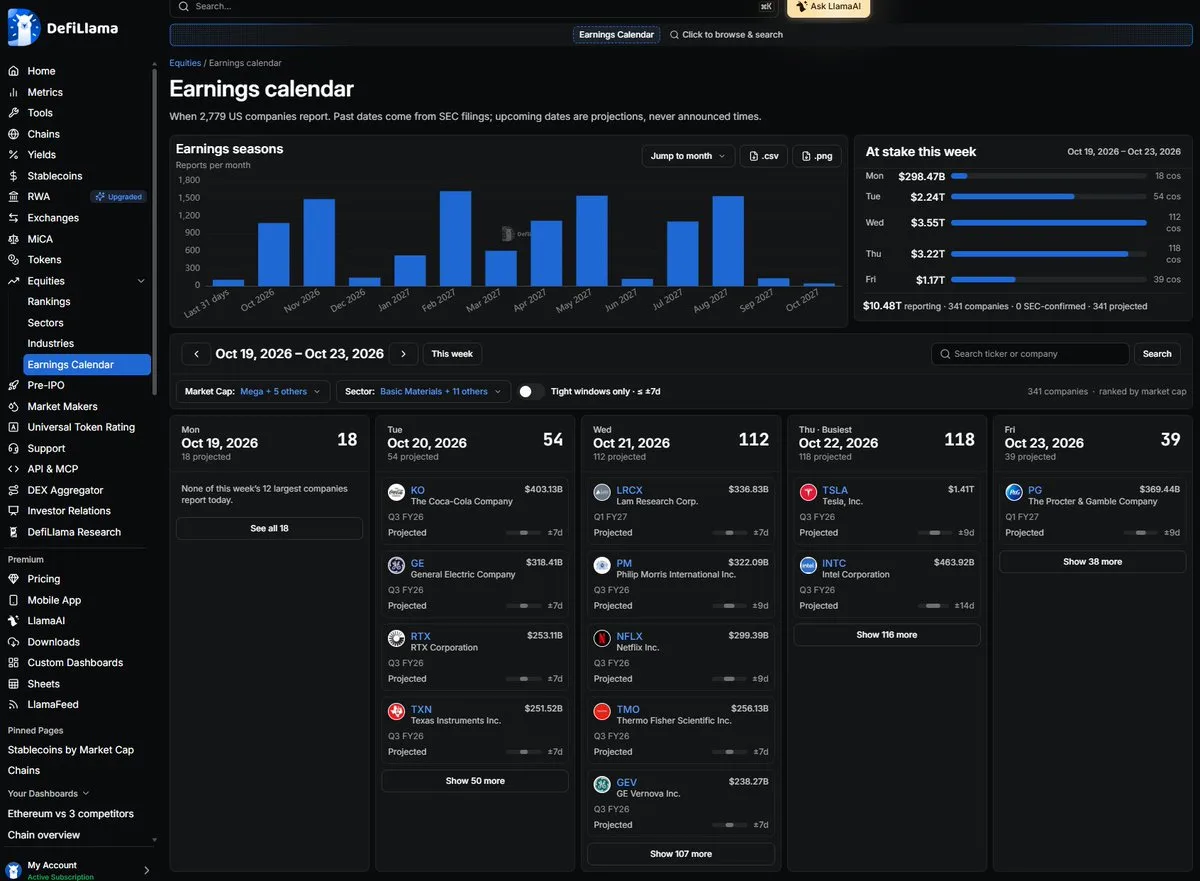1200x881 pixels.
Task: Select the Pre-IPO rocket icon
Action: (x=14, y=385)
